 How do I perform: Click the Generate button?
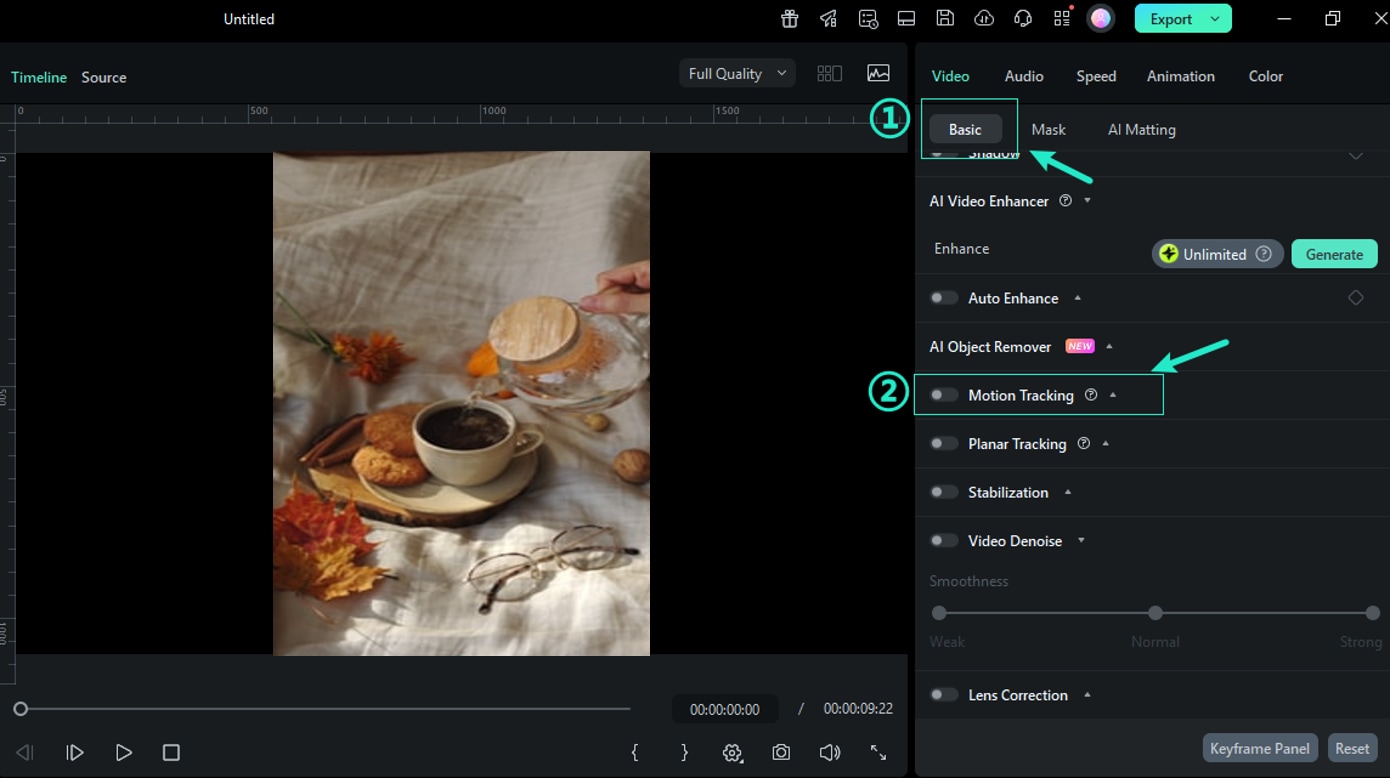coord(1334,254)
